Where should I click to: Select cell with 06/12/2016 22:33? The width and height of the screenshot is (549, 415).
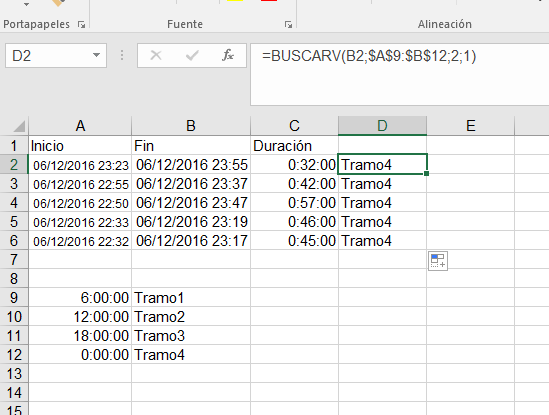click(x=80, y=222)
